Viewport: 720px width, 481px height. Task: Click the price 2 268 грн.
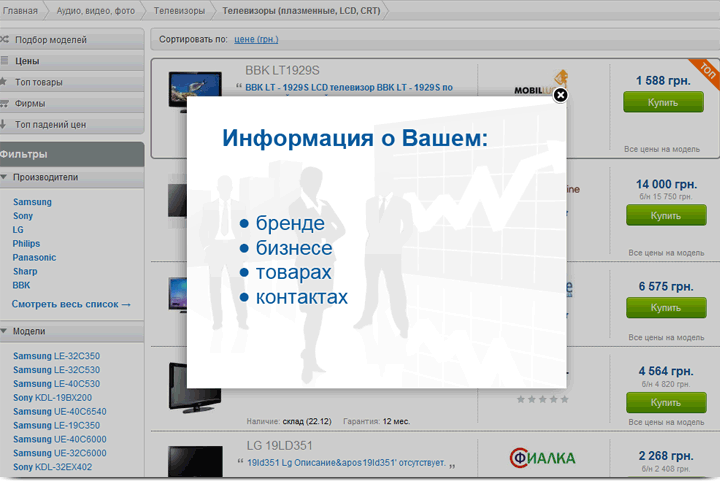pos(666,456)
